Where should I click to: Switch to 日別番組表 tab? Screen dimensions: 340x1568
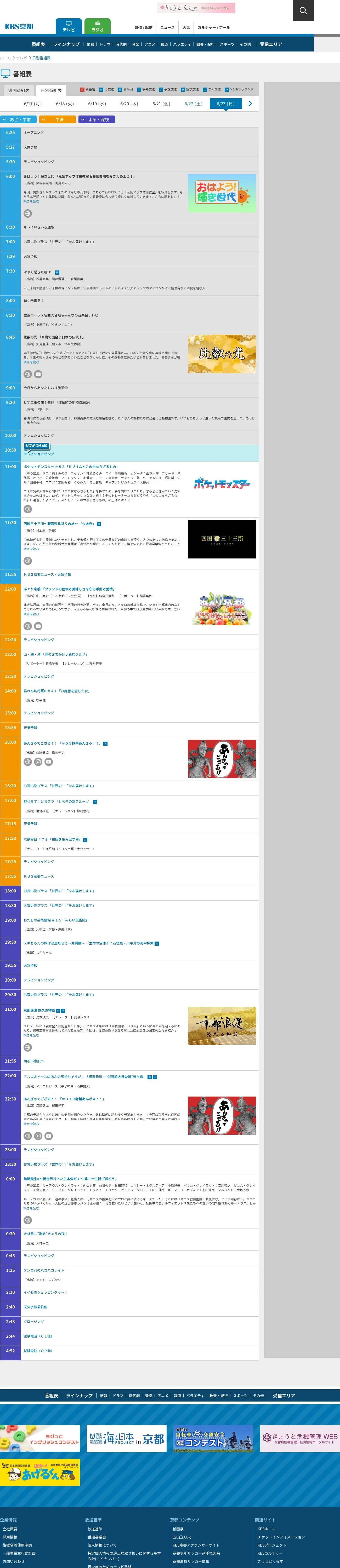pos(51,90)
